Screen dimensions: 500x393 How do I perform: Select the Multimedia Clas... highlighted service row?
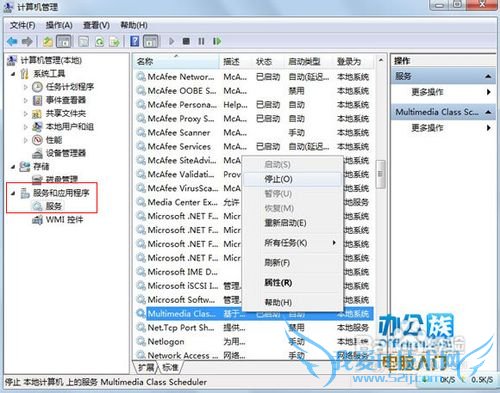coord(254,313)
